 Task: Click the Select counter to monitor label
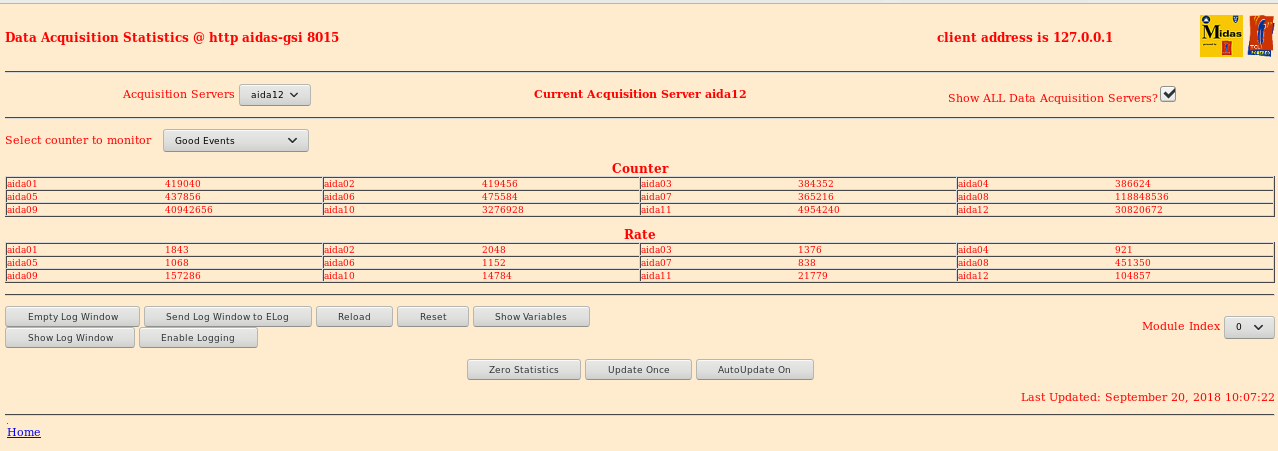[x=78, y=140]
